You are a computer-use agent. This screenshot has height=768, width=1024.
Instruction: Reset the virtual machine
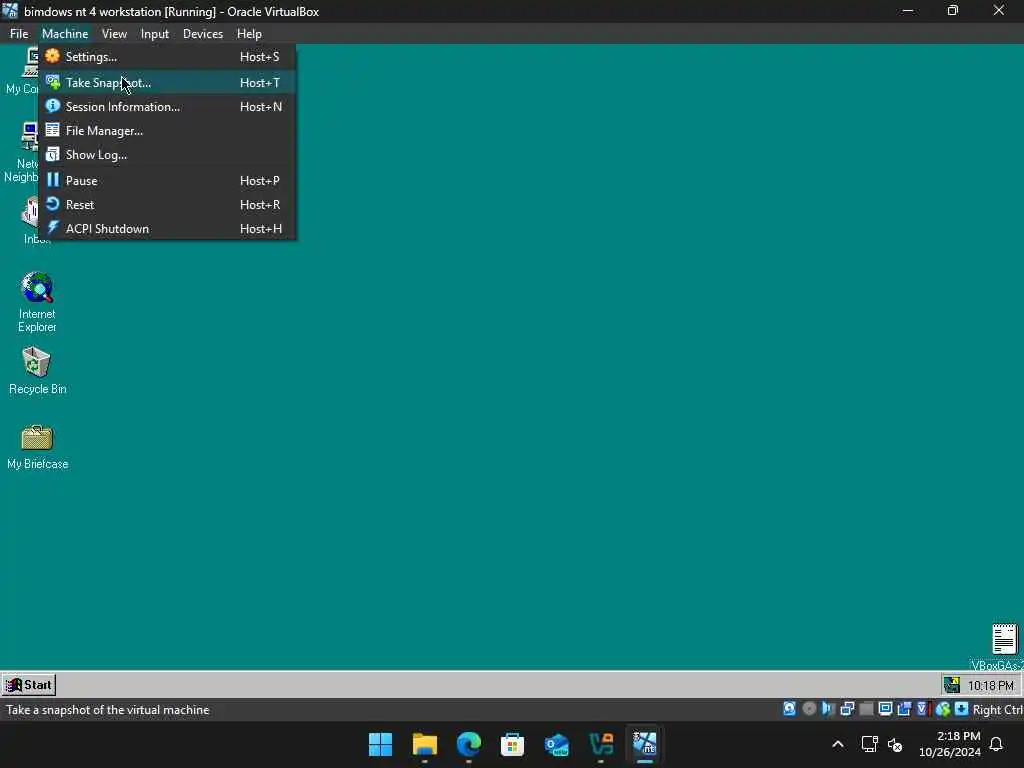tap(167, 204)
